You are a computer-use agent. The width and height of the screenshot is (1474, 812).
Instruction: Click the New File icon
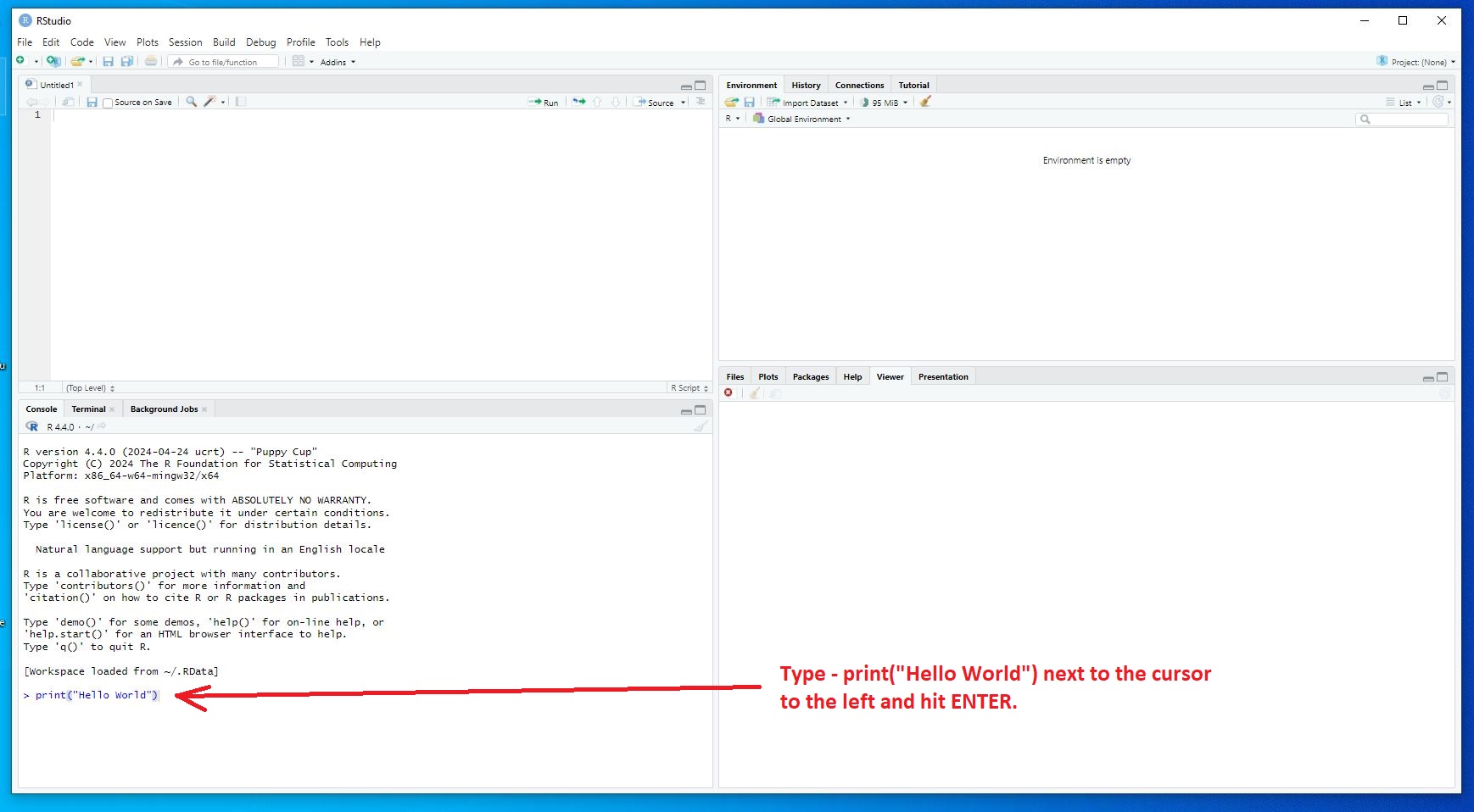pos(20,61)
